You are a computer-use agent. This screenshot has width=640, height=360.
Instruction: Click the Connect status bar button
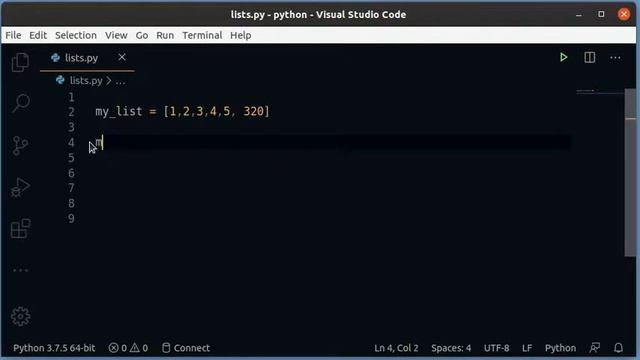coord(186,348)
